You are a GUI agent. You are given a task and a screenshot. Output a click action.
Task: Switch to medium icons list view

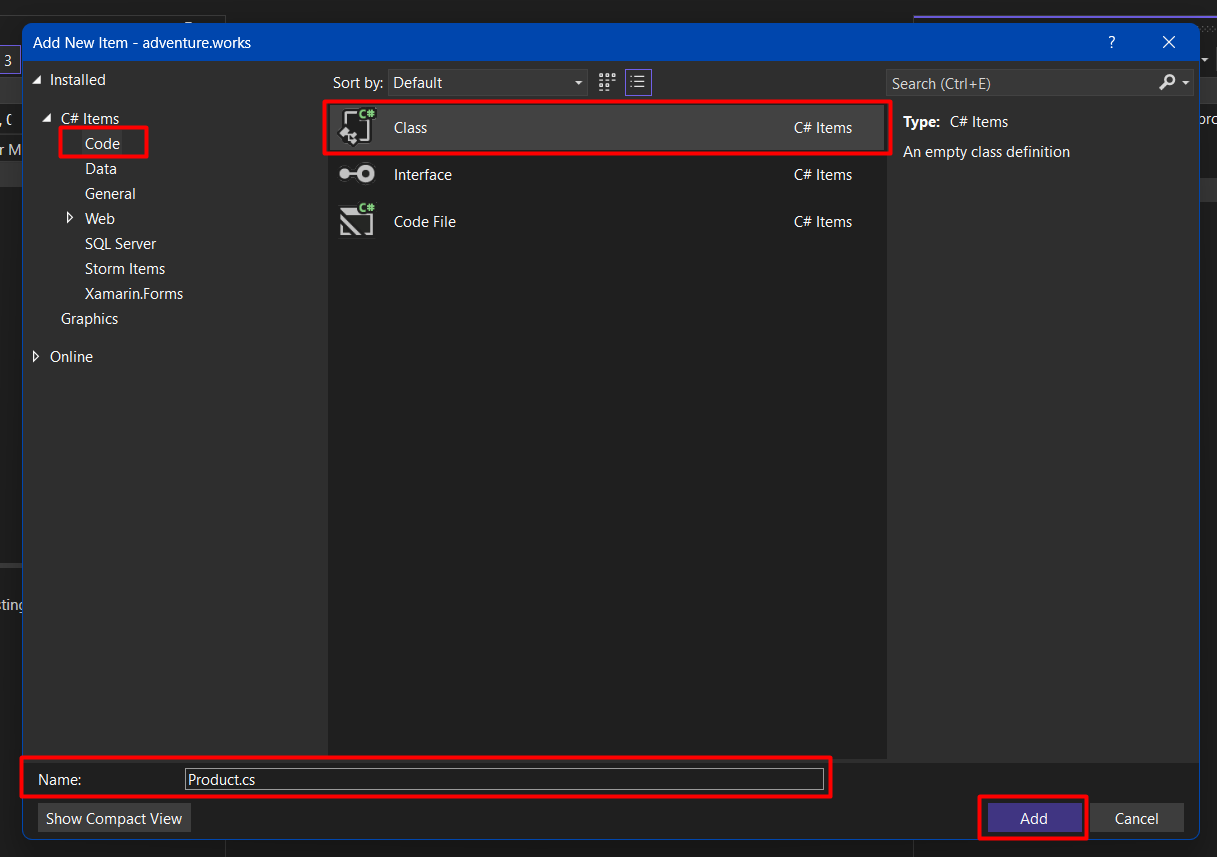[x=638, y=82]
